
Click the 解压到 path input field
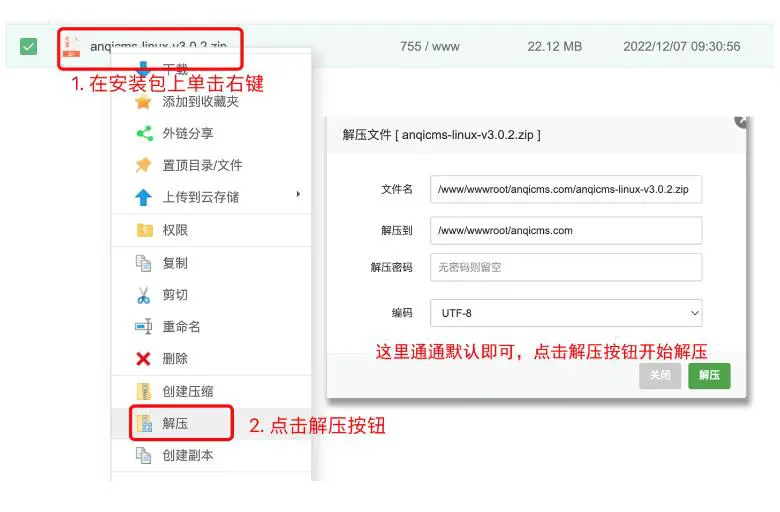tap(566, 230)
